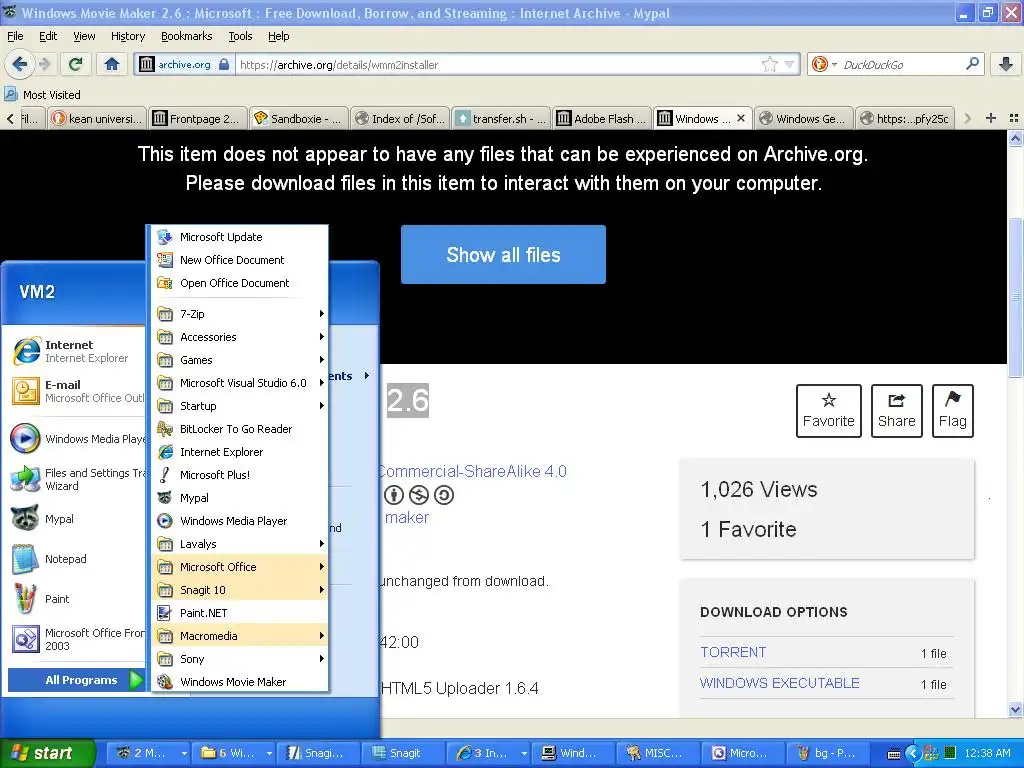This screenshot has height=768, width=1024.
Task: Open the History menu
Action: click(x=128, y=36)
